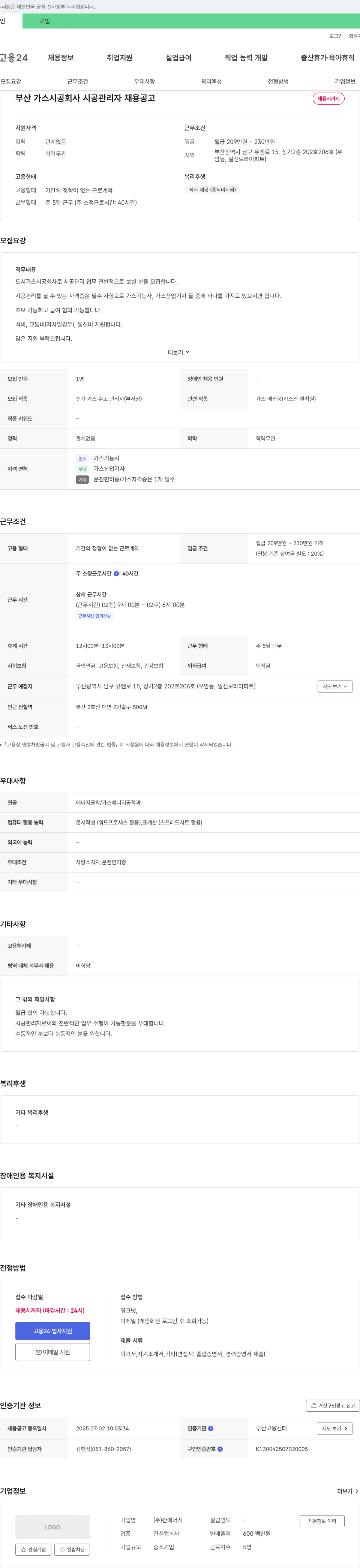Expand 더보기 under 직무내용
The width and height of the screenshot is (360, 1568).
pyautogui.click(x=179, y=352)
